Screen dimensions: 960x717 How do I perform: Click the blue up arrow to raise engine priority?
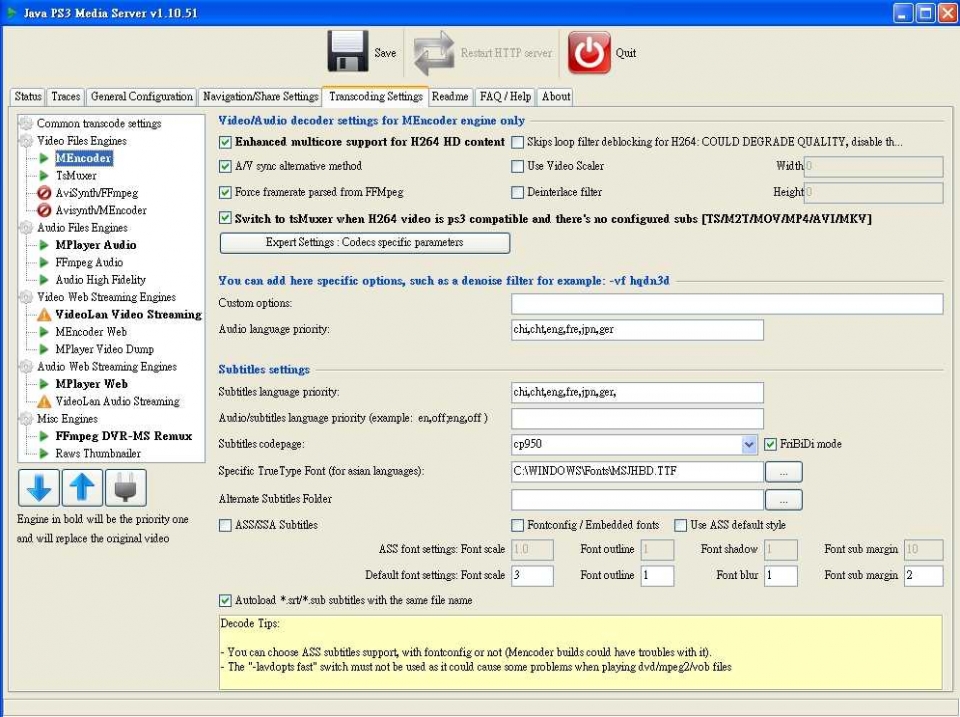coord(82,486)
